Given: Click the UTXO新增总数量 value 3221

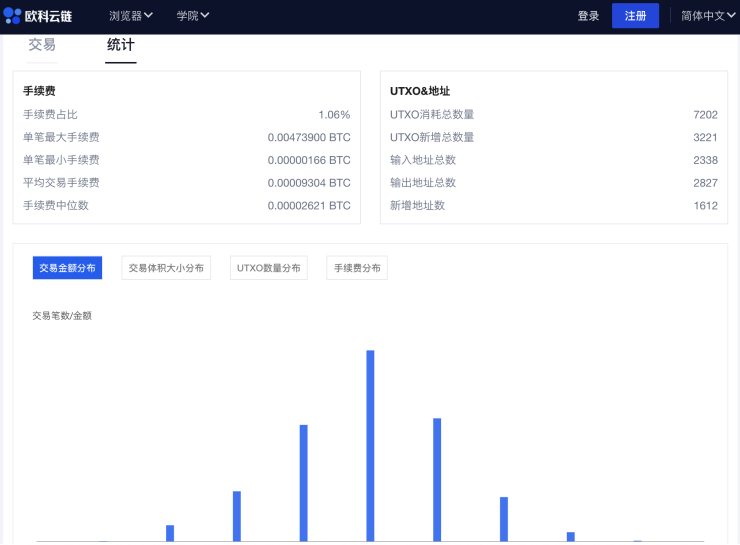Looking at the screenshot, I should point(706,137).
